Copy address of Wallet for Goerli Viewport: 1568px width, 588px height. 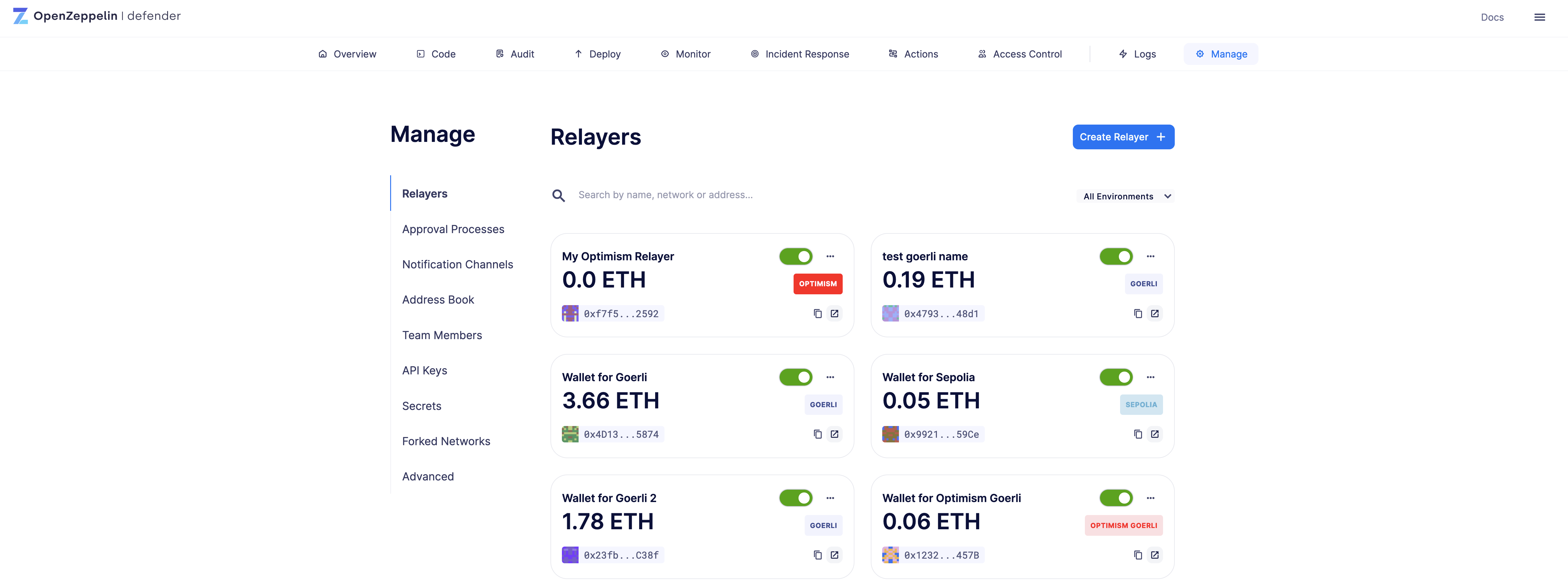click(x=817, y=434)
